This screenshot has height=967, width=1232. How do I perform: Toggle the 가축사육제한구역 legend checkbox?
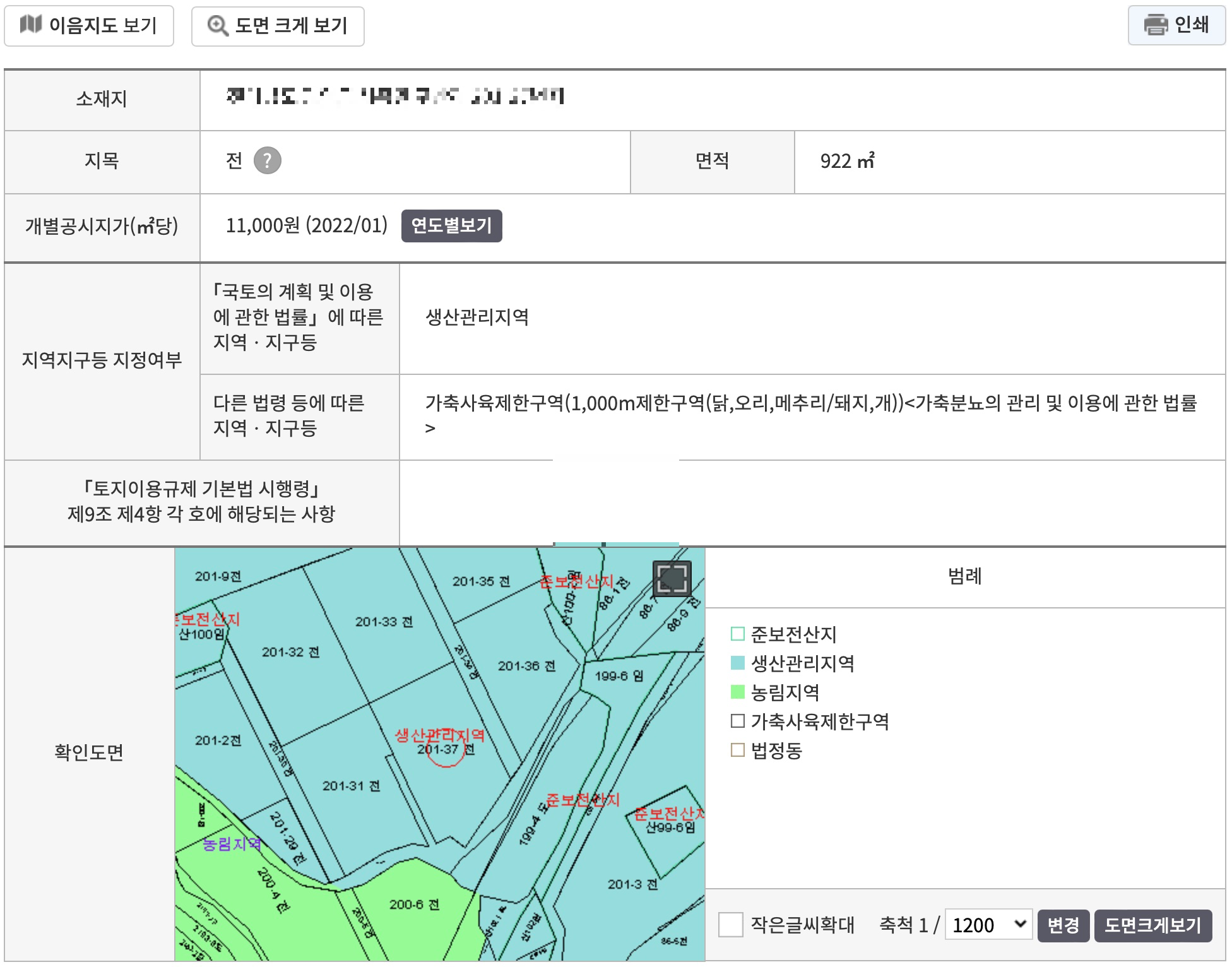point(737,721)
